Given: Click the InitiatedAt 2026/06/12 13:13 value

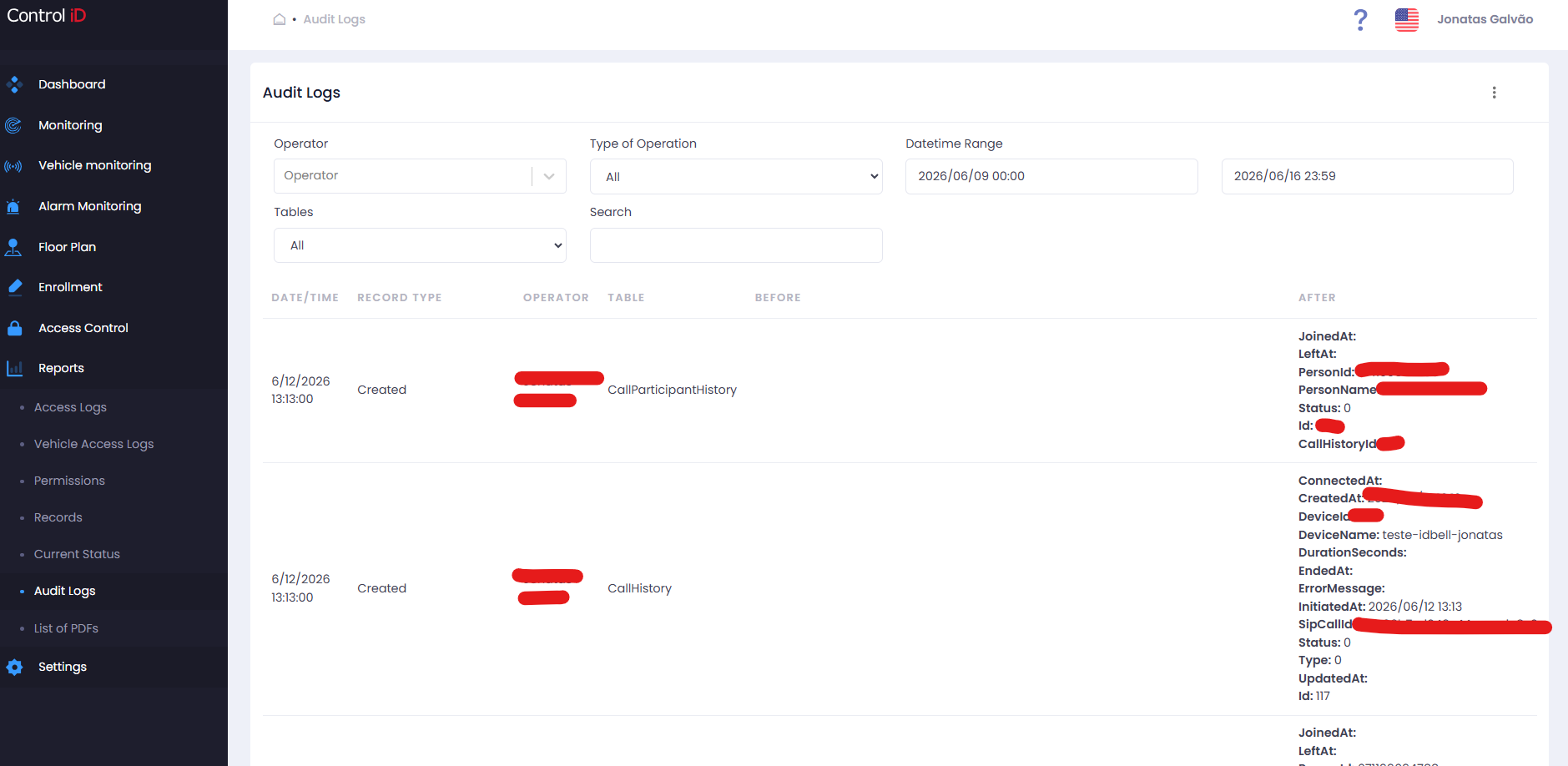Looking at the screenshot, I should [x=1415, y=607].
